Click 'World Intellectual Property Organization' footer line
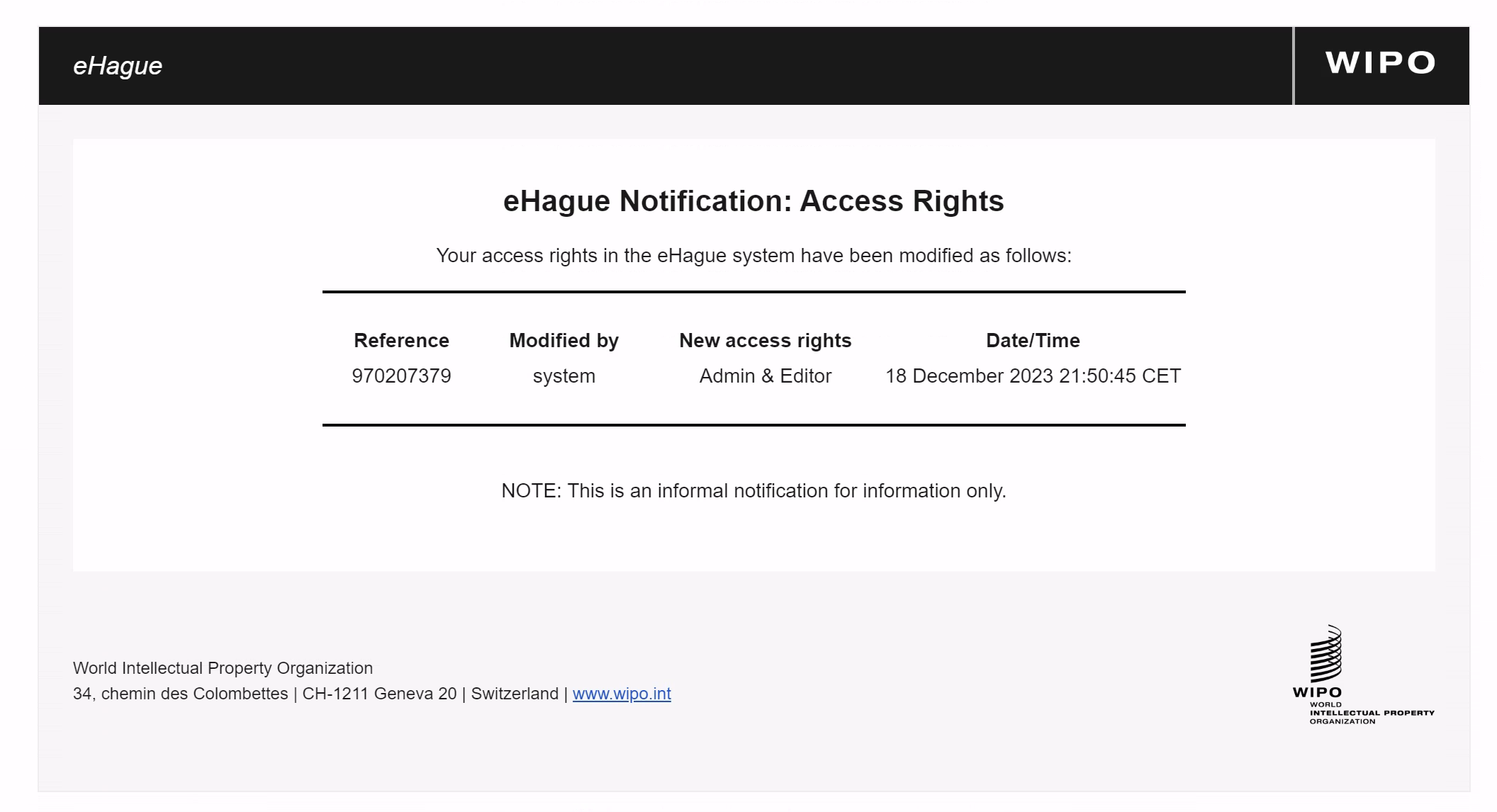Viewport: 1497px width, 812px height. [x=223, y=668]
